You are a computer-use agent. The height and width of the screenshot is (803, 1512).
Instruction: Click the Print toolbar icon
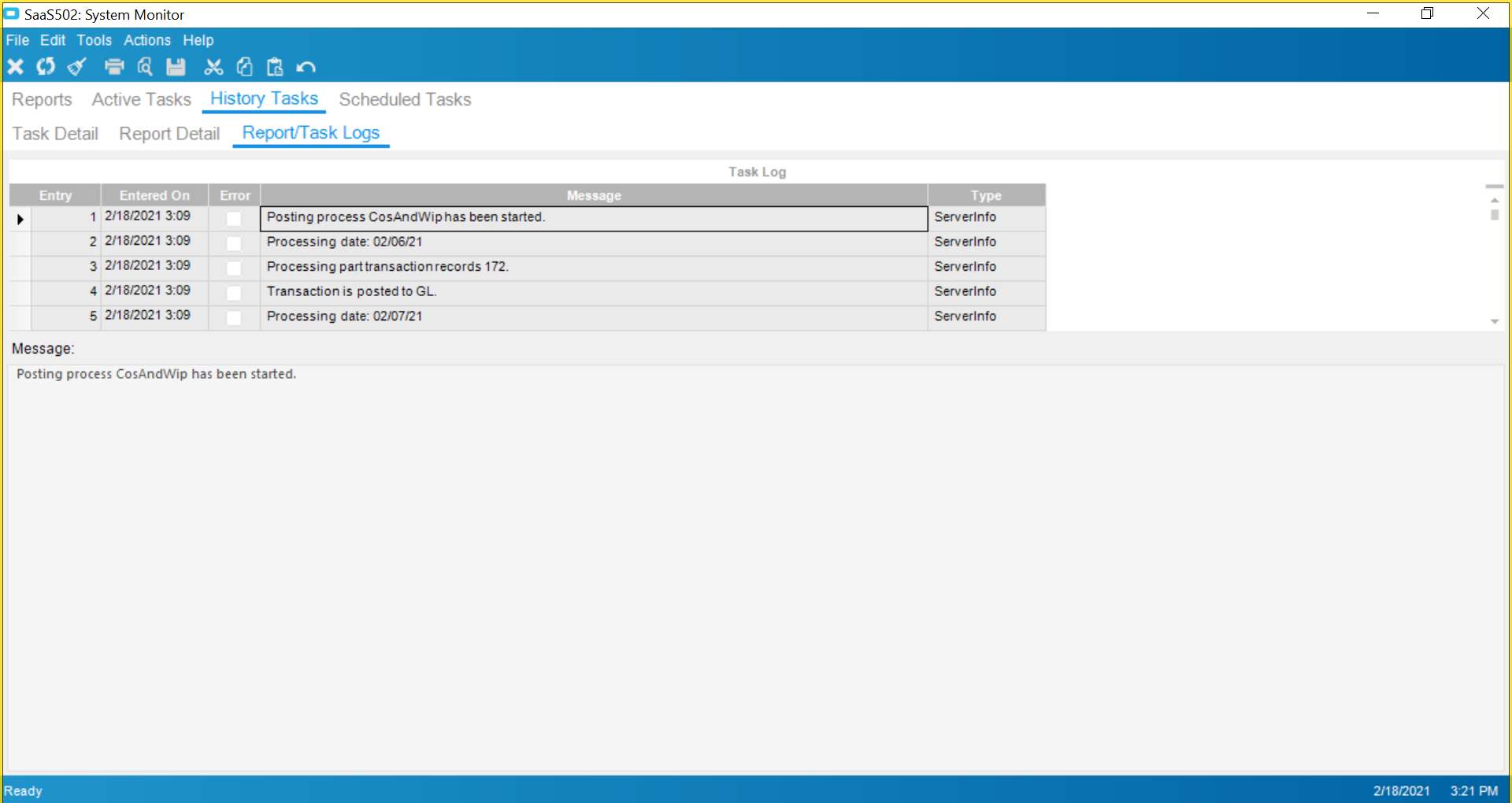[114, 67]
